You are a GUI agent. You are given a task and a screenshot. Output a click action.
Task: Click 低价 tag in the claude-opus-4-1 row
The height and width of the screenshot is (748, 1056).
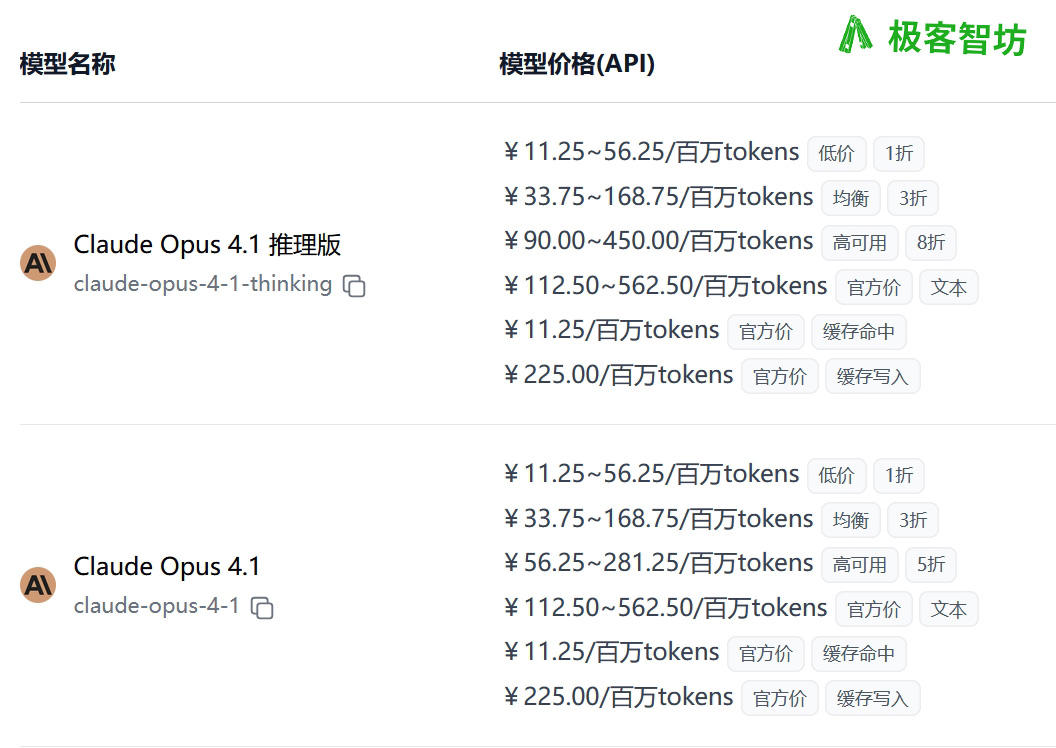[x=836, y=475]
